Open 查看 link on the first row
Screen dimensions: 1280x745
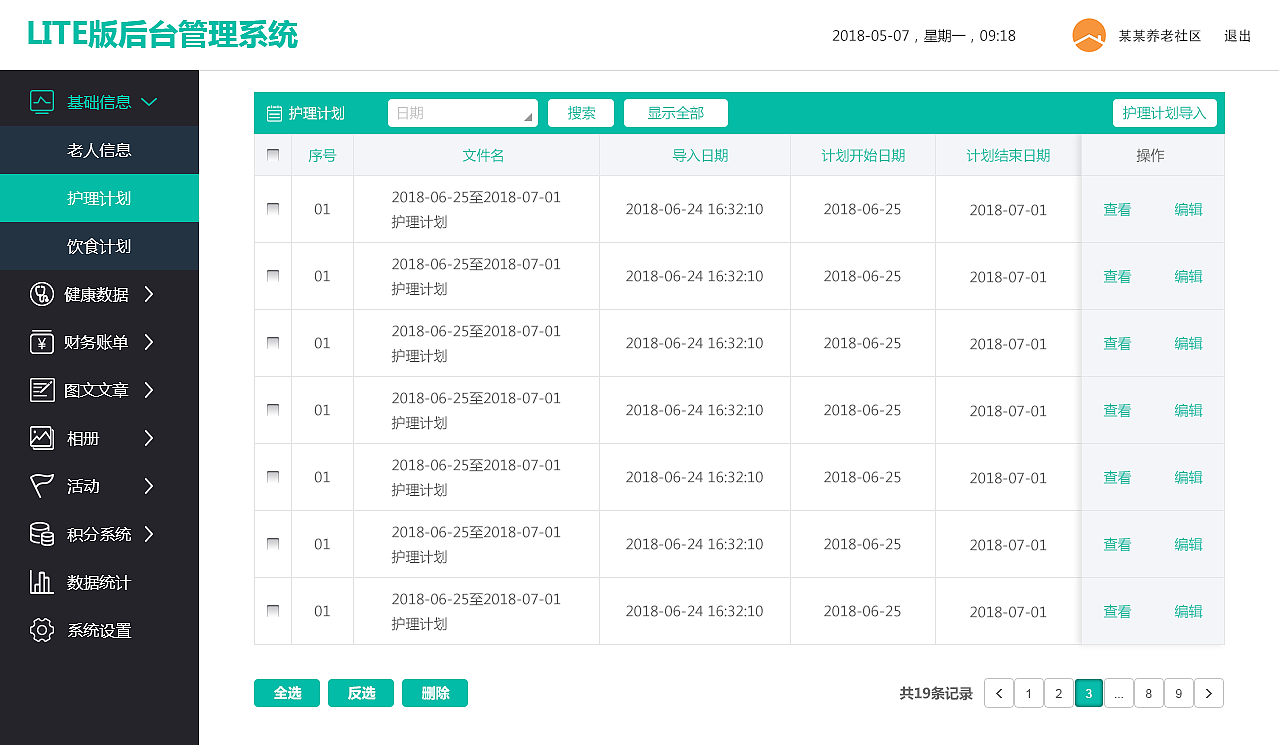(1117, 209)
